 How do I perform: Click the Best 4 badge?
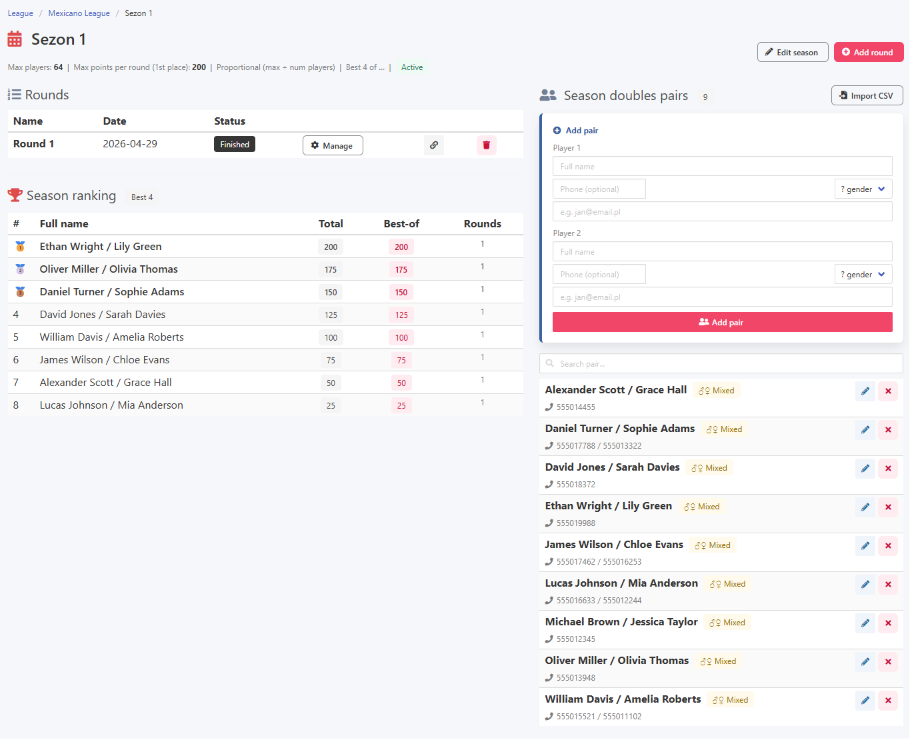pyautogui.click(x=142, y=197)
